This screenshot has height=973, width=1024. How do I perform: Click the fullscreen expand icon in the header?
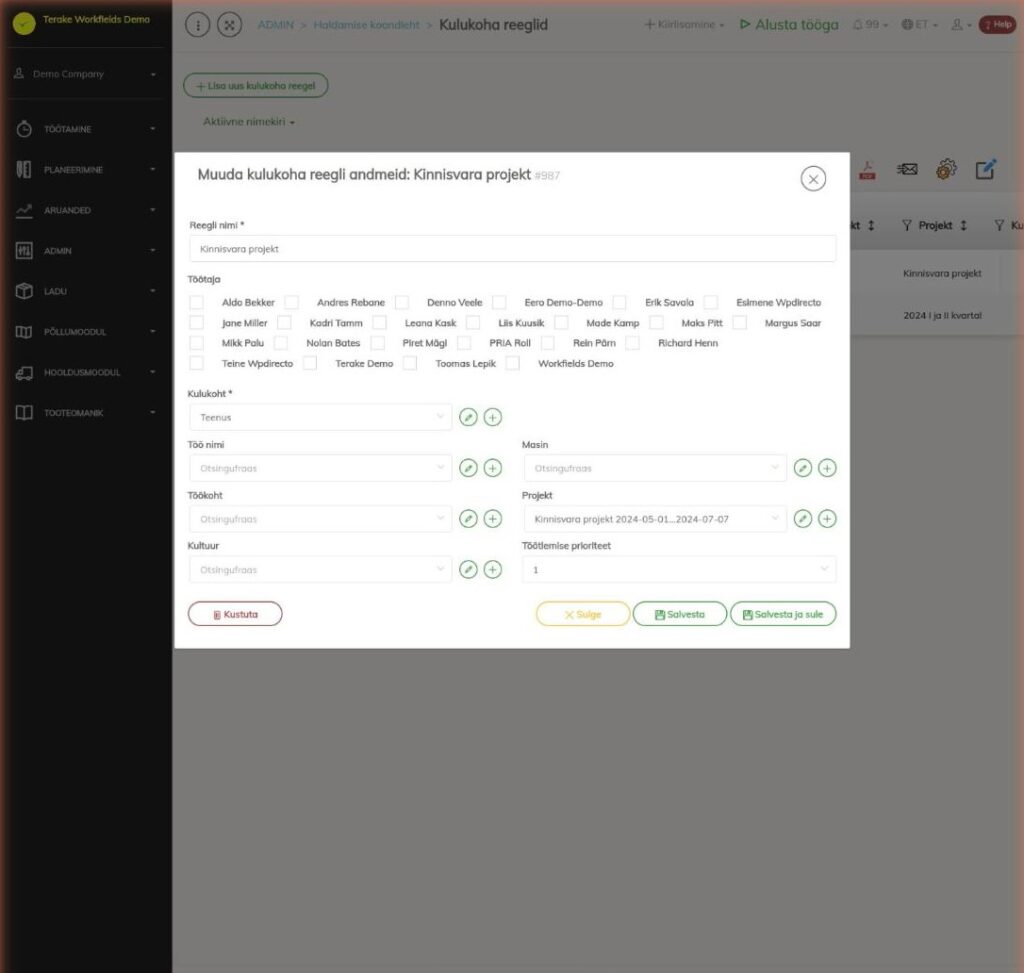click(229, 25)
